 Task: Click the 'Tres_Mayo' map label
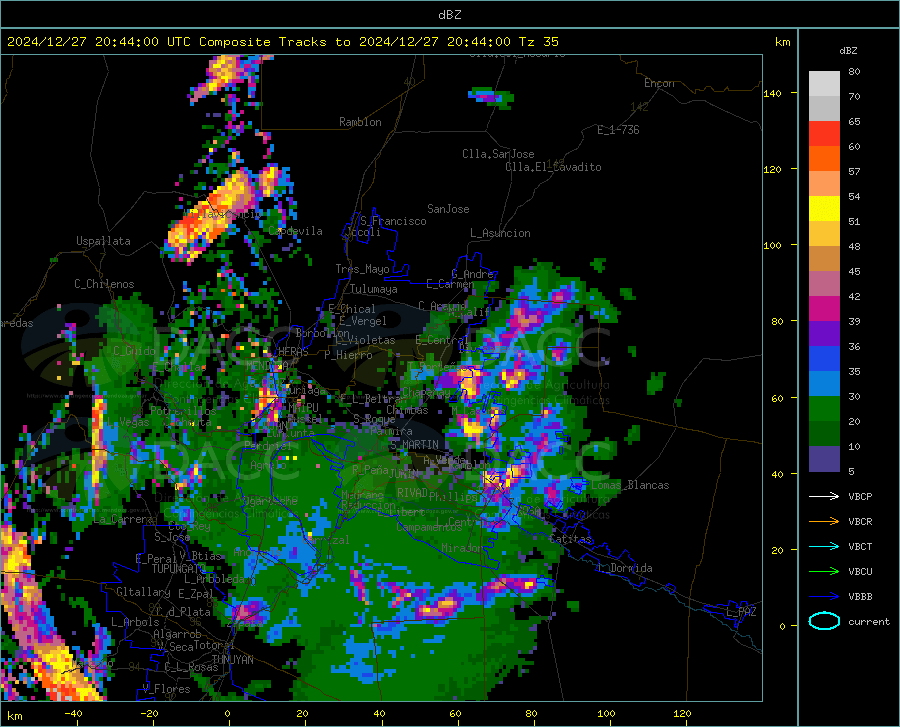click(362, 269)
